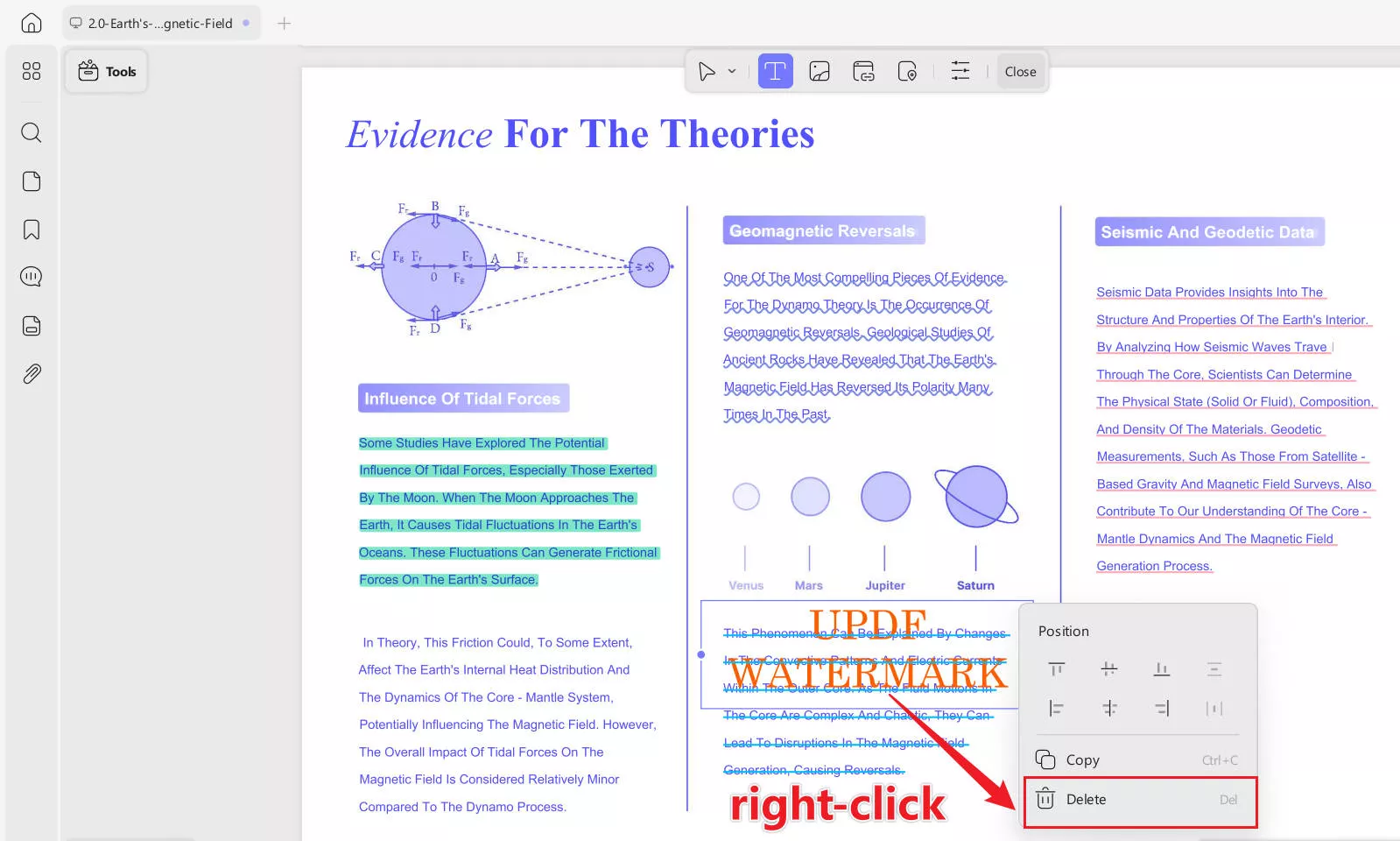Click the 'Venus' label under the planets
The width and height of the screenshot is (1400, 841).
click(x=746, y=585)
